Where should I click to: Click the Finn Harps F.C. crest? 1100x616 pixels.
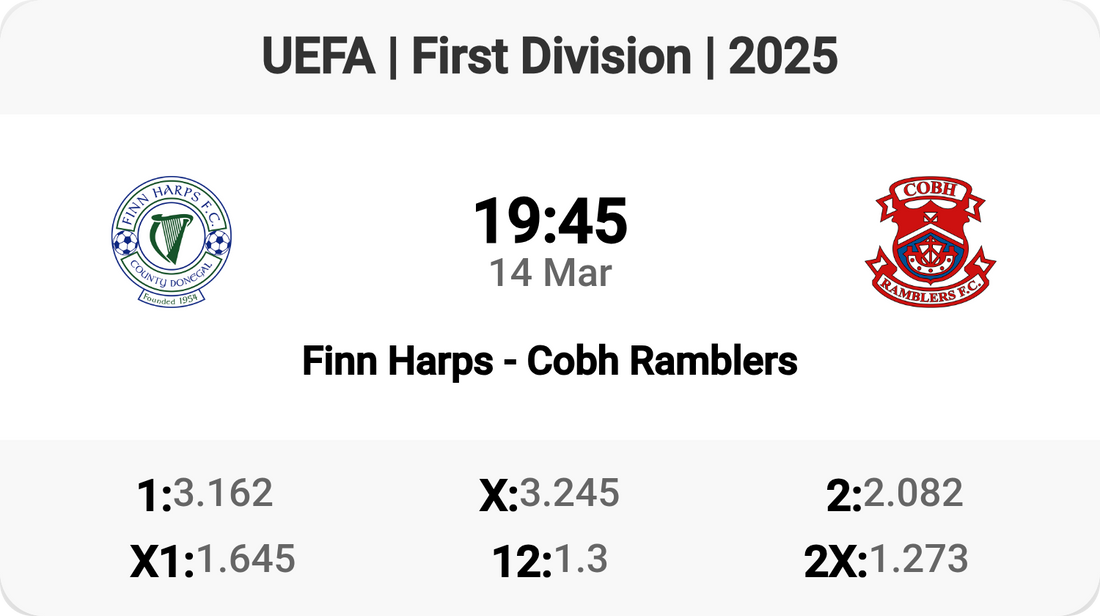tap(171, 241)
